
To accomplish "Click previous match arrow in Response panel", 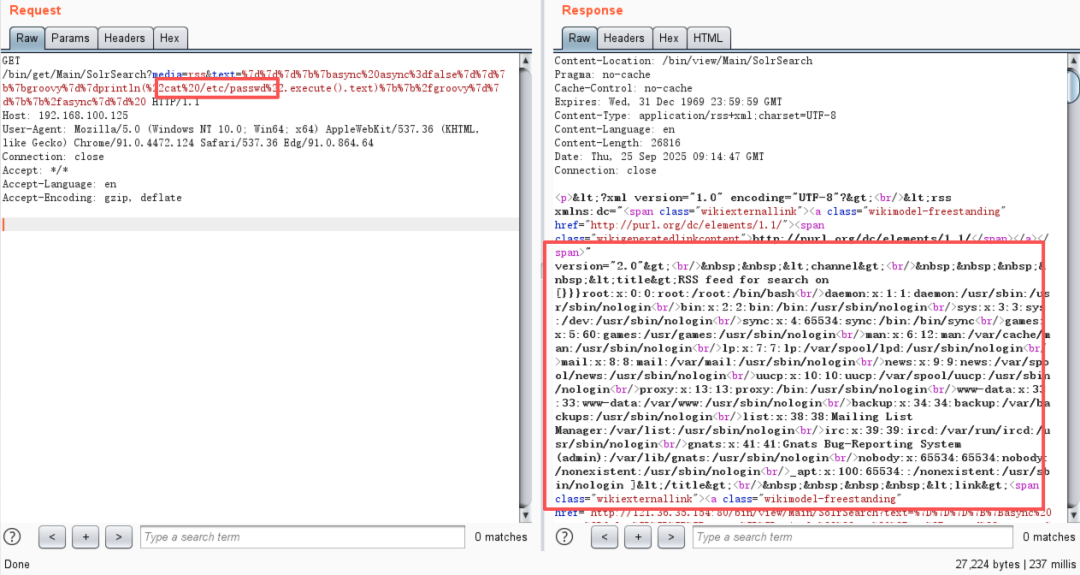I will coord(607,537).
